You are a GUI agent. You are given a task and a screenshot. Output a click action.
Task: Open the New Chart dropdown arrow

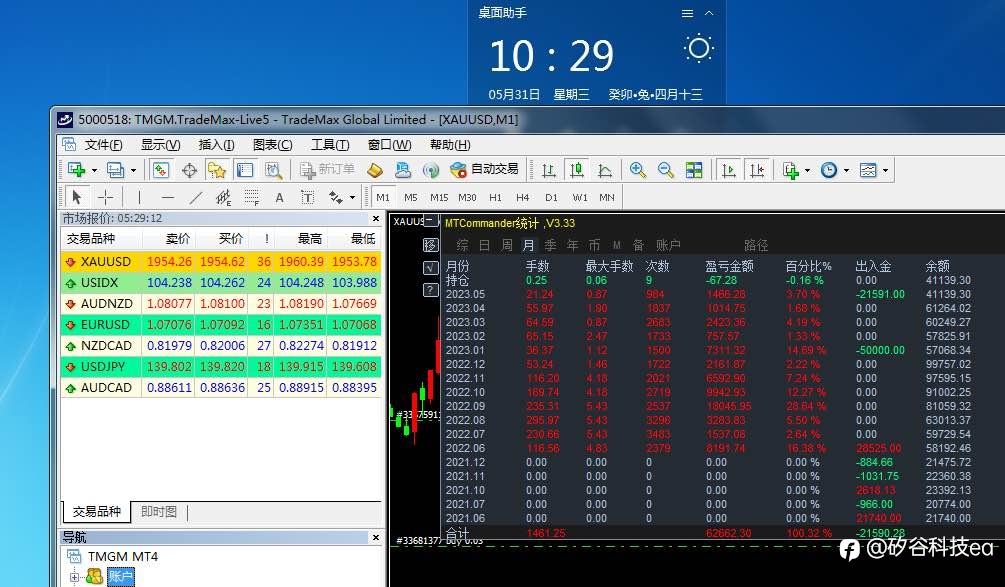point(94,170)
